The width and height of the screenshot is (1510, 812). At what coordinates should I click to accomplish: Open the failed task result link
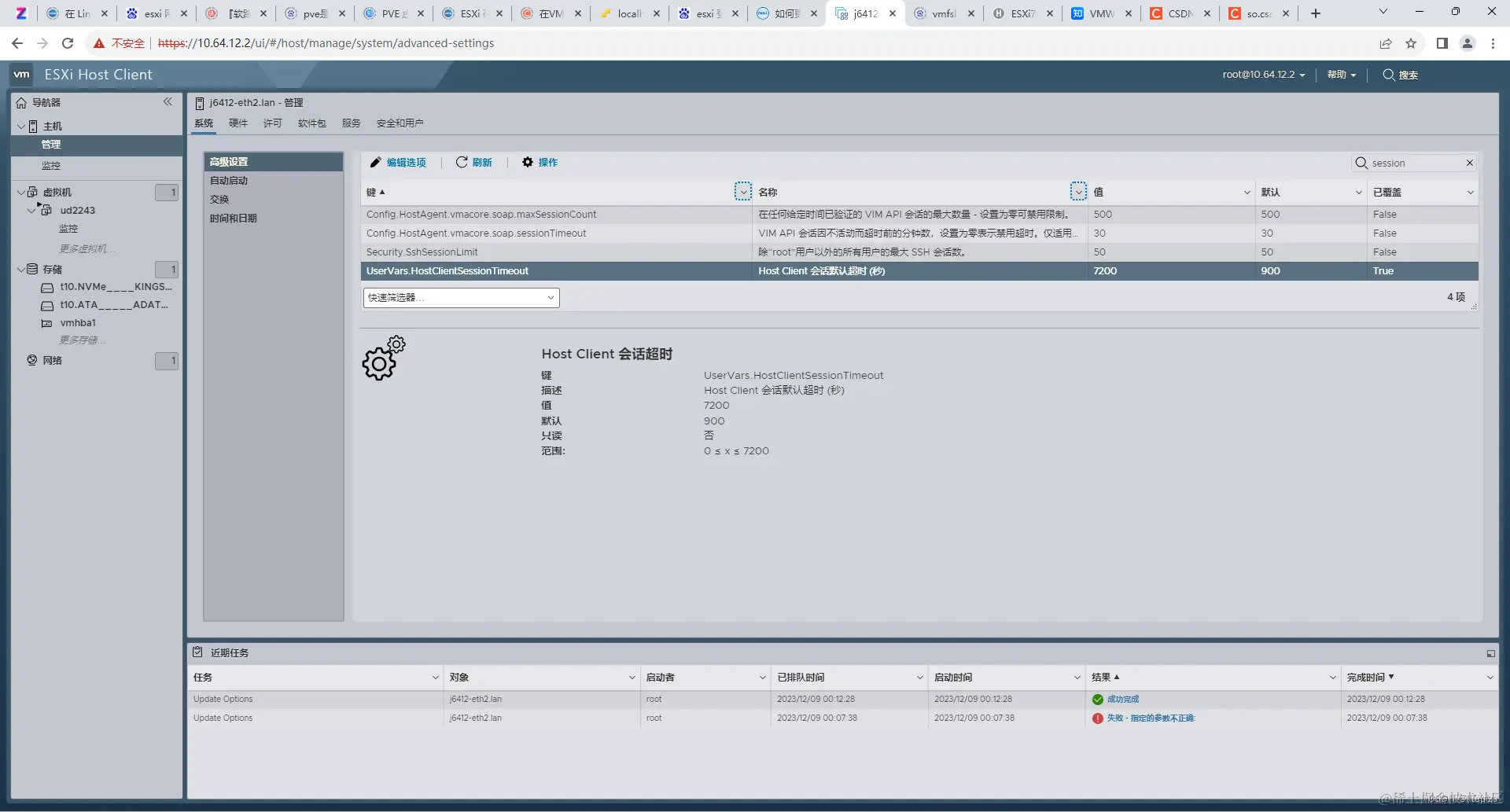click(x=1151, y=718)
